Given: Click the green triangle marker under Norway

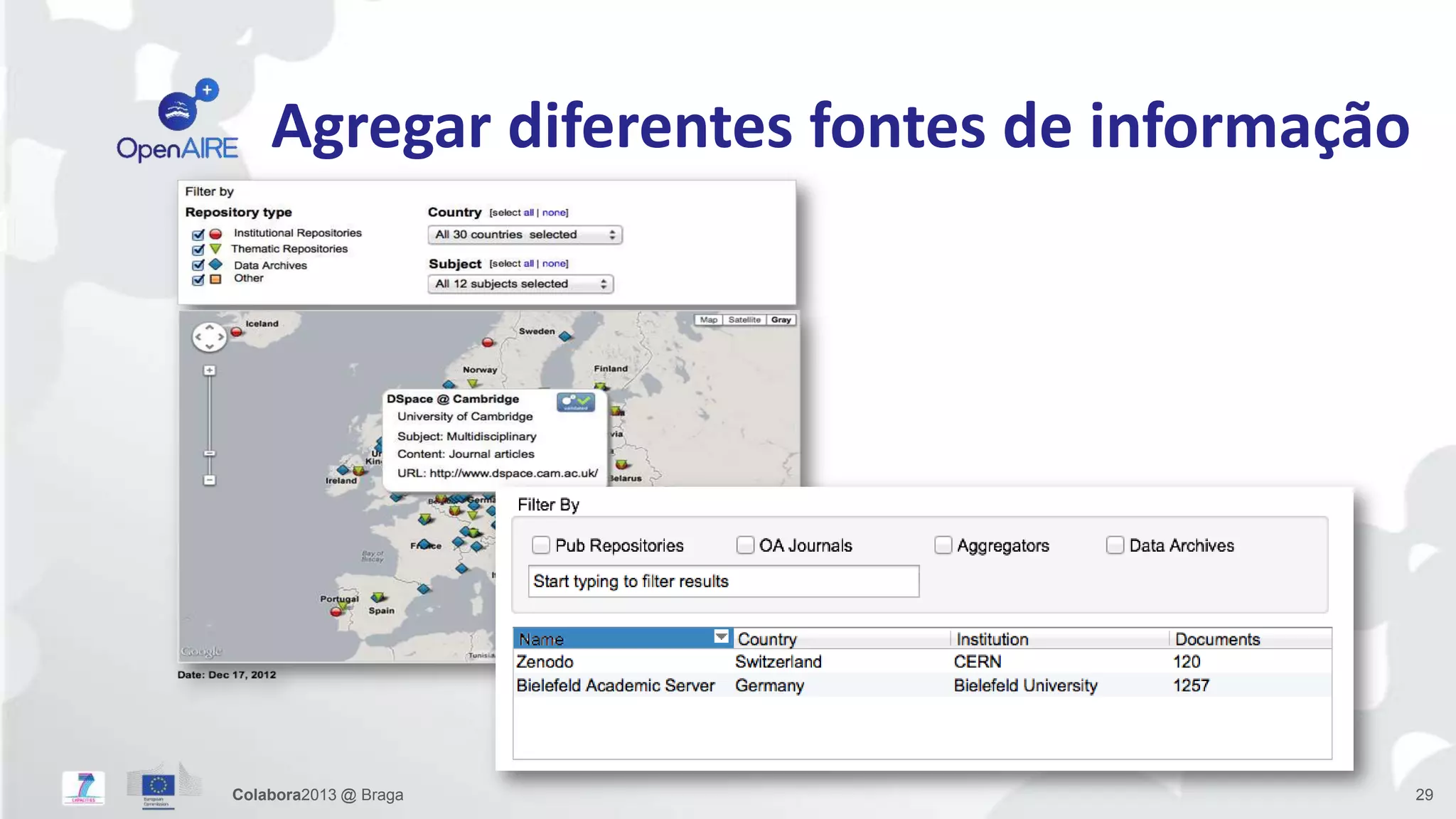Looking at the screenshot, I should pos(472,383).
